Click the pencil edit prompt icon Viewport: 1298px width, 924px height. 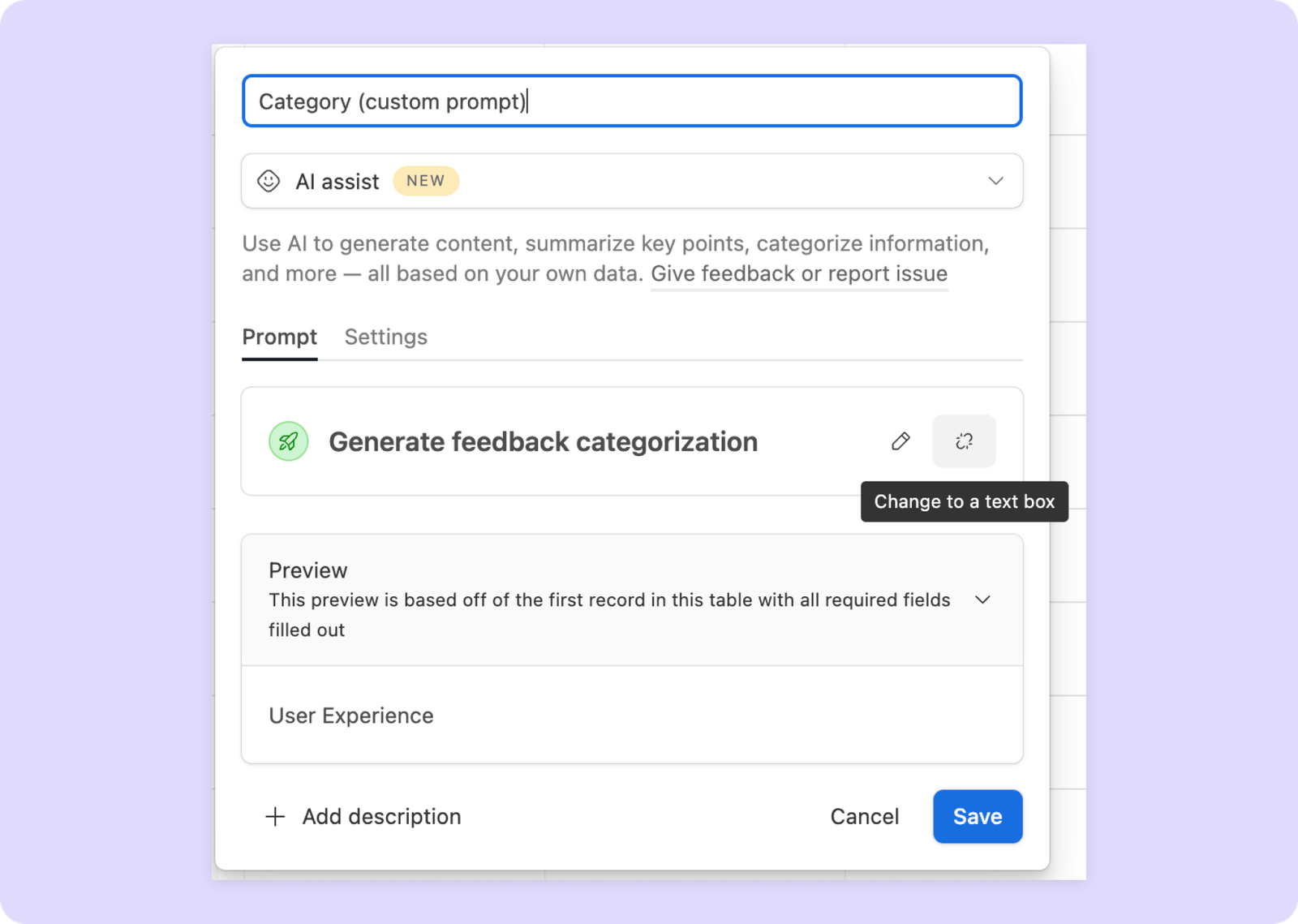[x=900, y=441]
